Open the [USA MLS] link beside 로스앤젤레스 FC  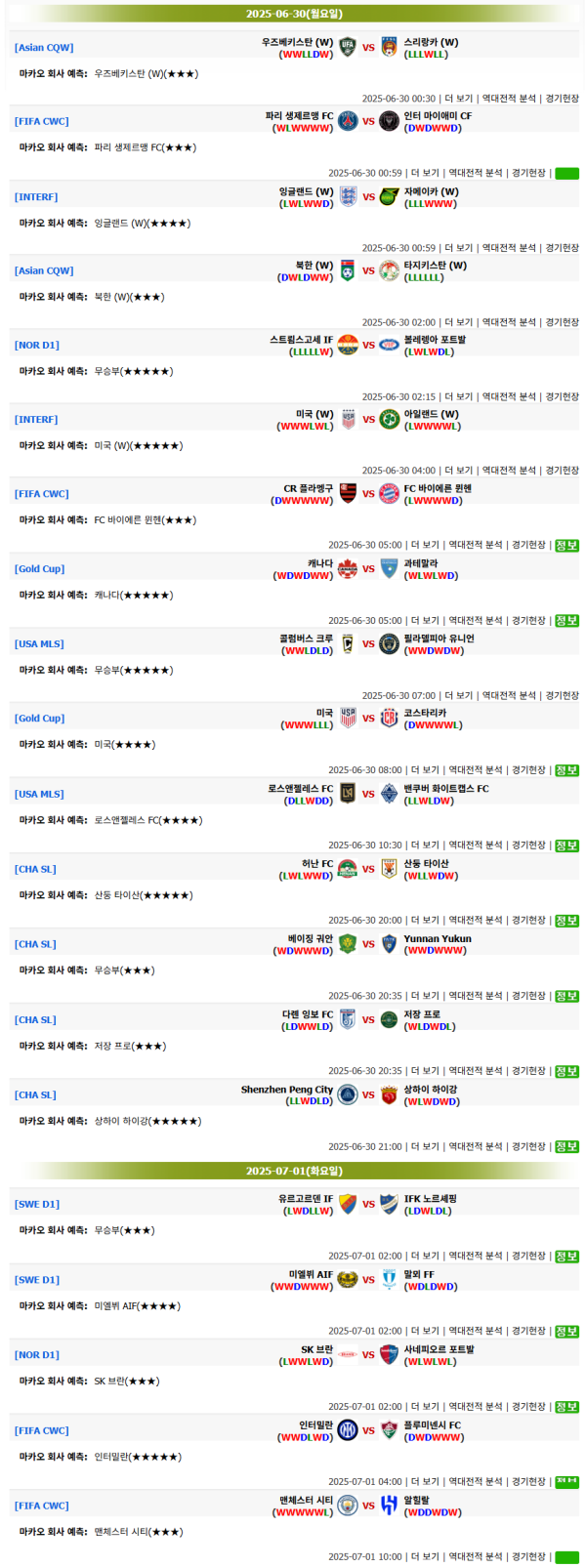point(39,795)
